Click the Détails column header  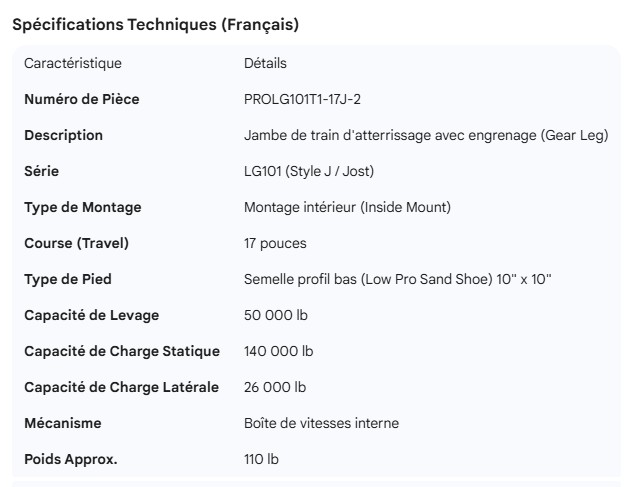tap(265, 63)
